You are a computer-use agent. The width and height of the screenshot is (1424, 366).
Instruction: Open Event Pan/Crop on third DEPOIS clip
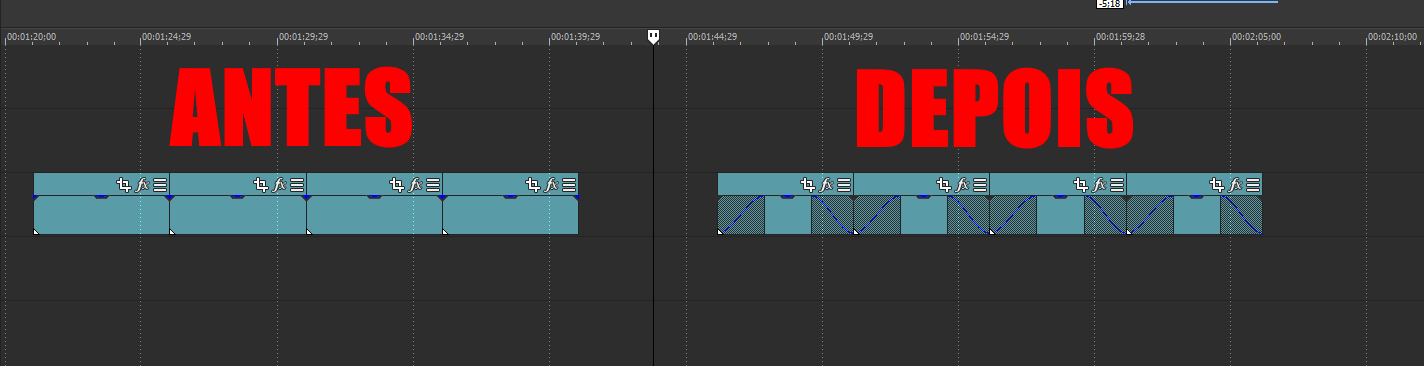pyautogui.click(x=1081, y=185)
